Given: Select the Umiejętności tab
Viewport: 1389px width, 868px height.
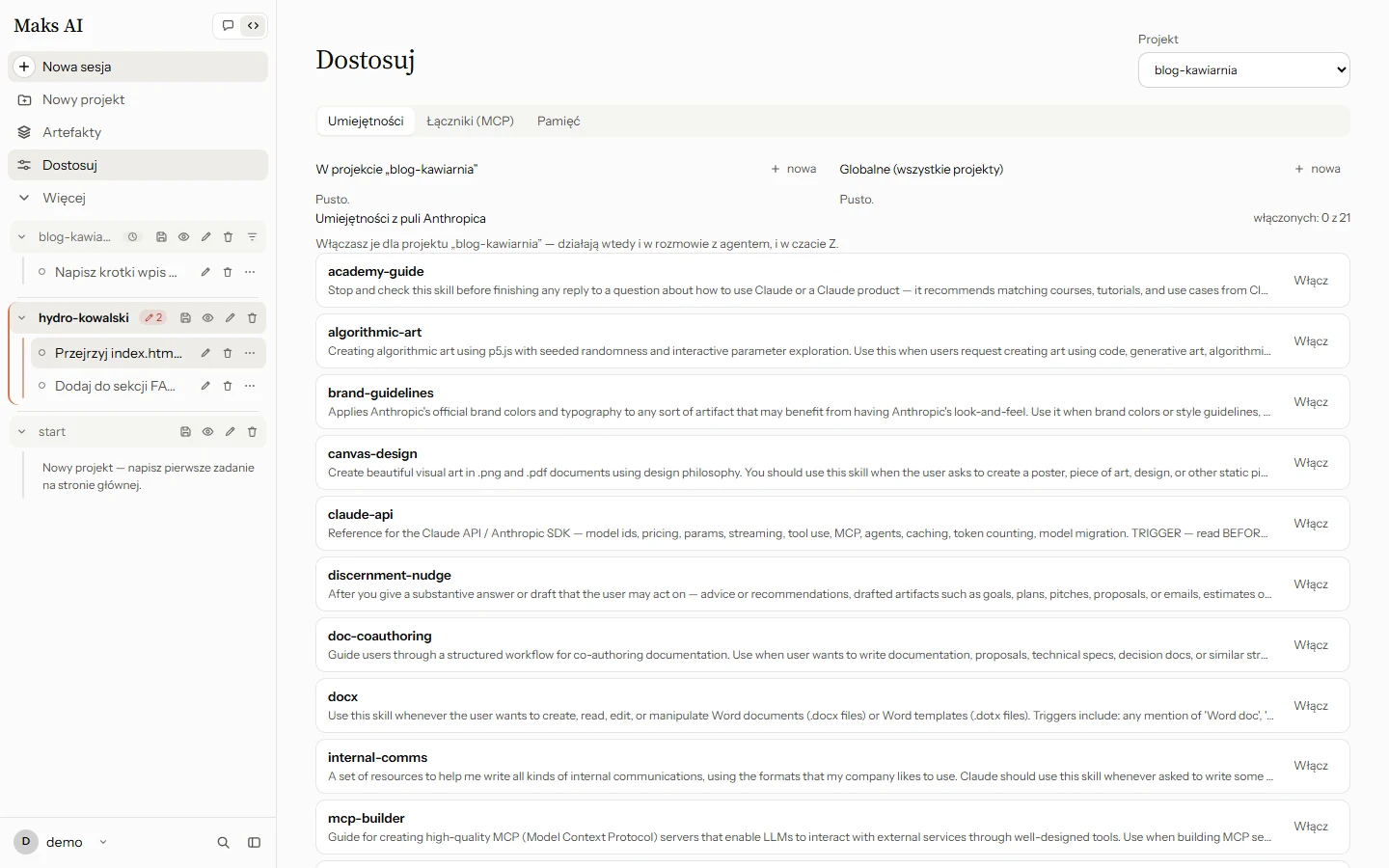Looking at the screenshot, I should click(x=366, y=122).
